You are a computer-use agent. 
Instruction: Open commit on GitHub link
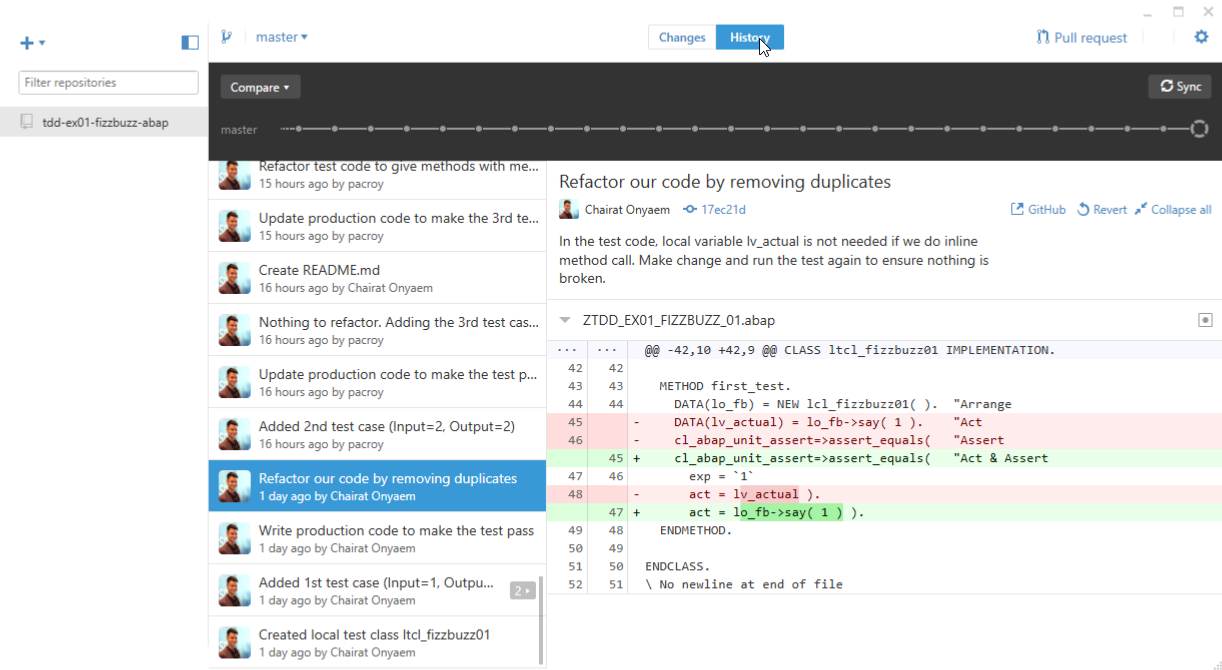[1038, 210]
